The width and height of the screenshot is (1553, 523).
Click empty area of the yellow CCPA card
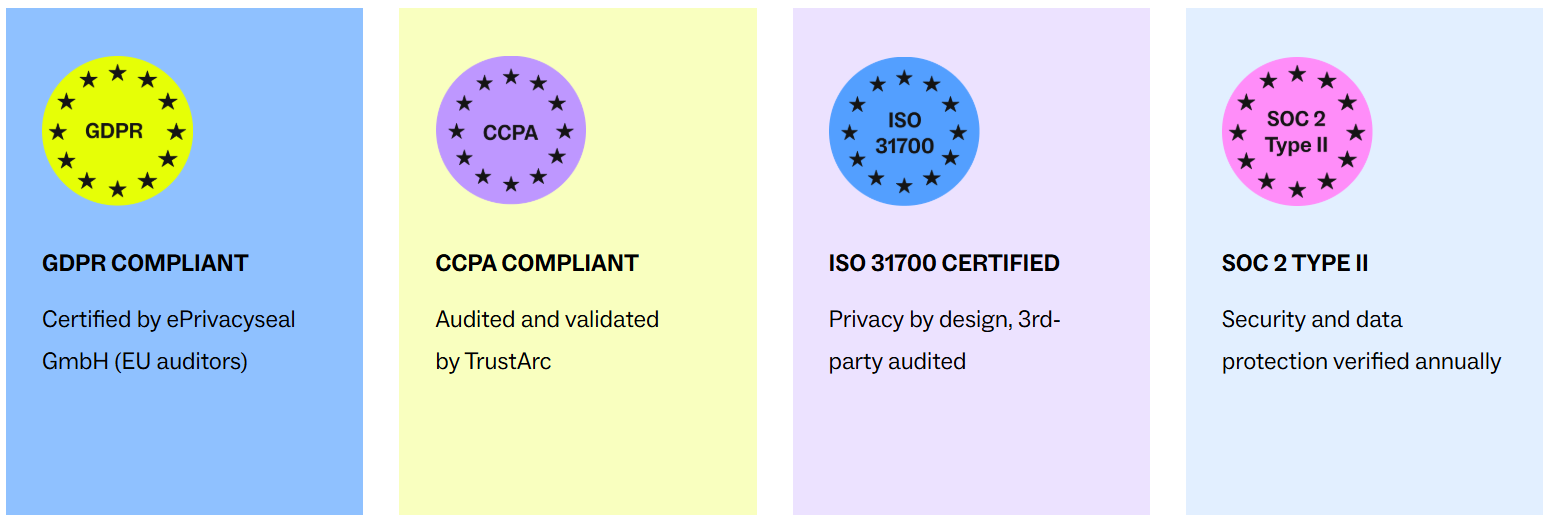(578, 450)
